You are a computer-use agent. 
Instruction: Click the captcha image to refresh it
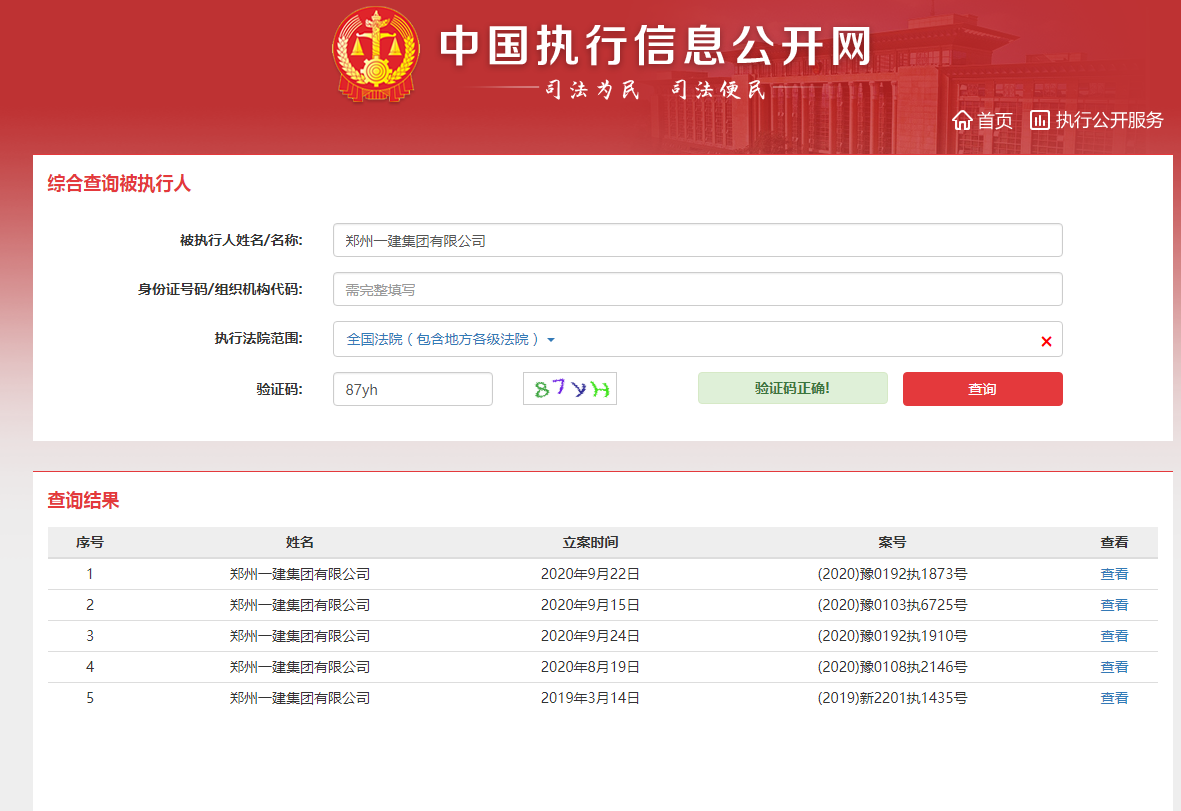coord(569,388)
